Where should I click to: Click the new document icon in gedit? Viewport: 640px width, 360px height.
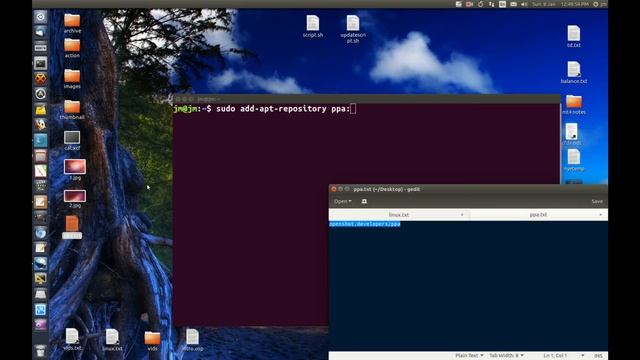coord(364,201)
